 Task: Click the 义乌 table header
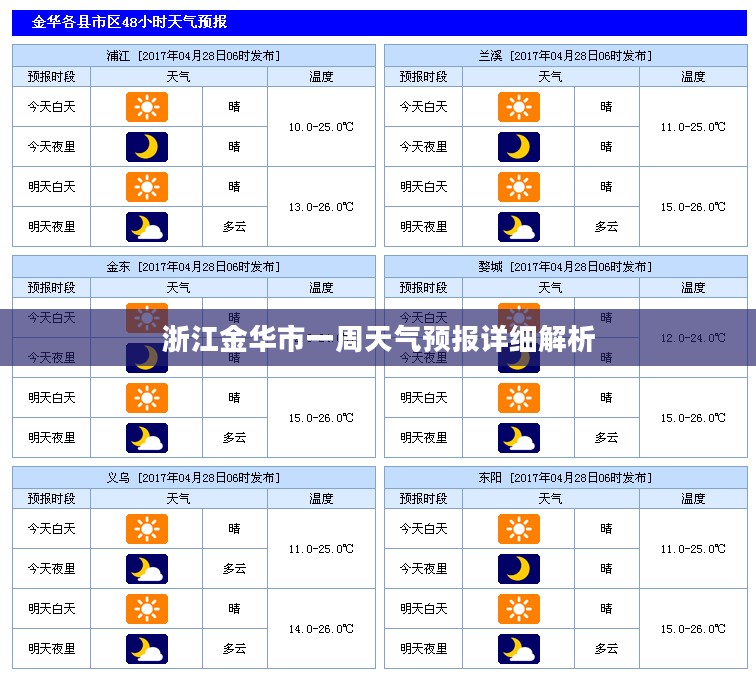pos(194,478)
